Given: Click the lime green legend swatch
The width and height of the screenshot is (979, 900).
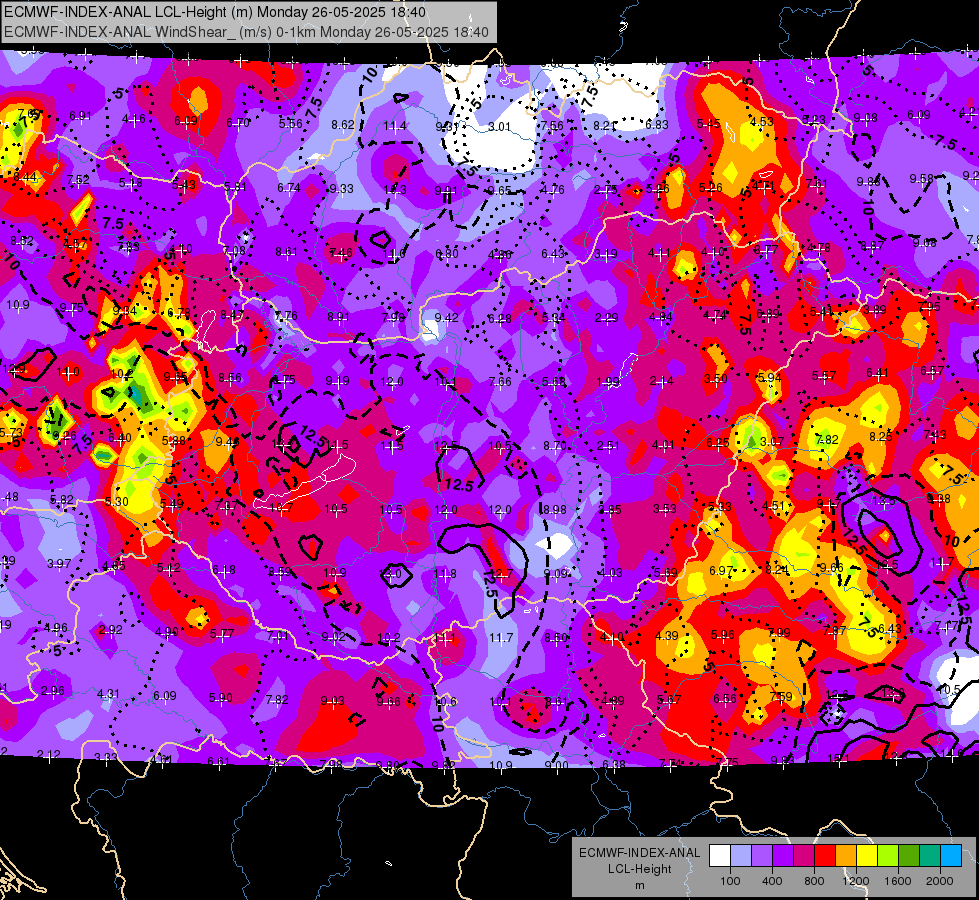Looking at the screenshot, I should pyautogui.click(x=888, y=856).
